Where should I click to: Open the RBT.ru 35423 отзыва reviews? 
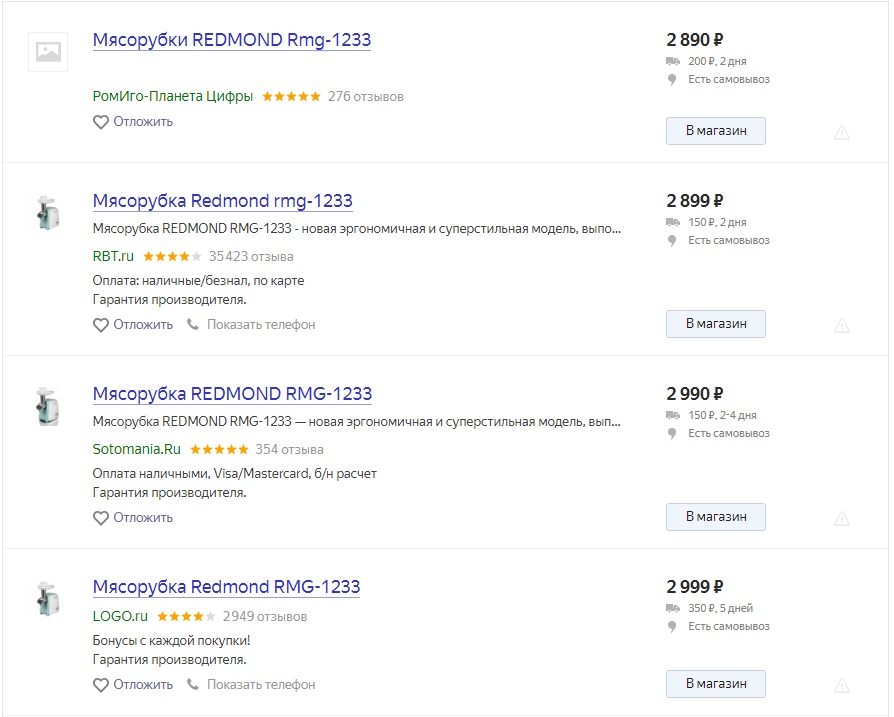pos(251,256)
